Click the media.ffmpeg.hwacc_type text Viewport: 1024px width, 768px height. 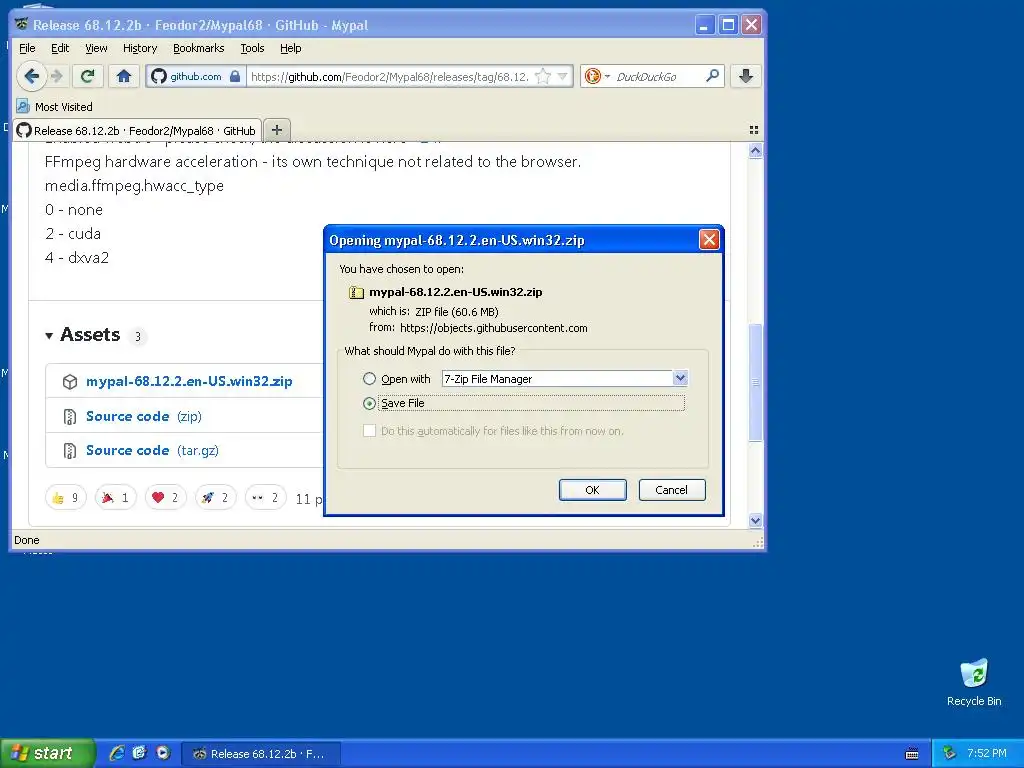coord(135,186)
